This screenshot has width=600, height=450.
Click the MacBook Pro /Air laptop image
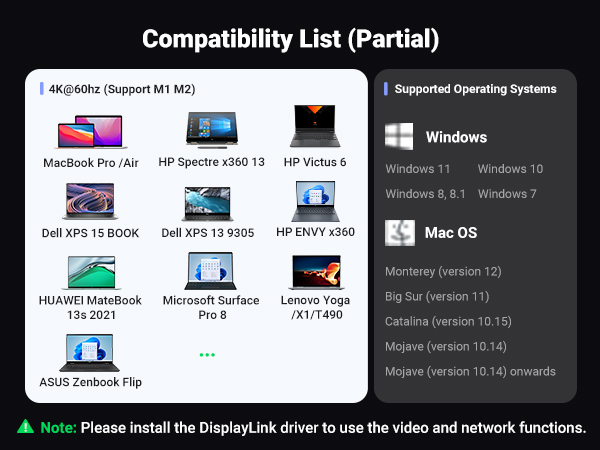point(91,132)
